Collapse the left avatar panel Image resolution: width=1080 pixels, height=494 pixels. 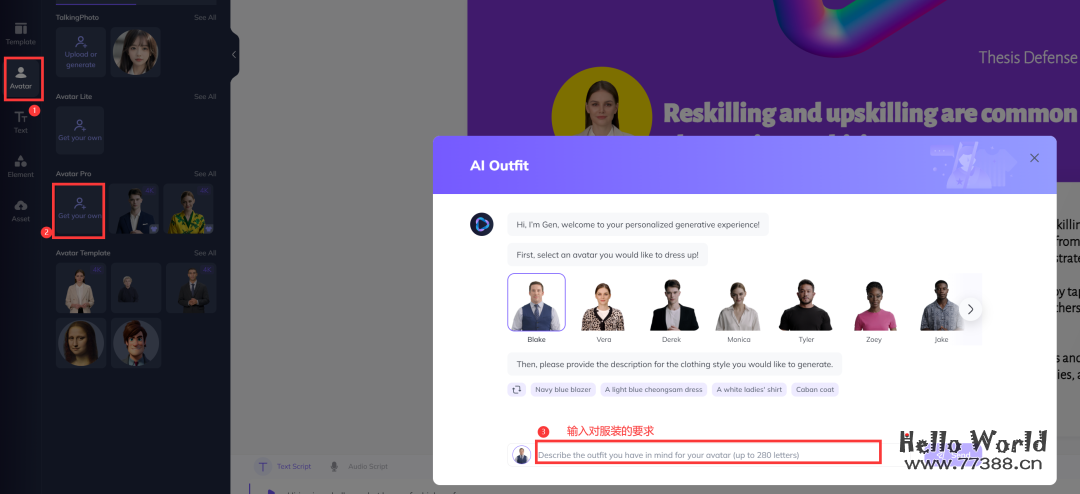[234, 54]
